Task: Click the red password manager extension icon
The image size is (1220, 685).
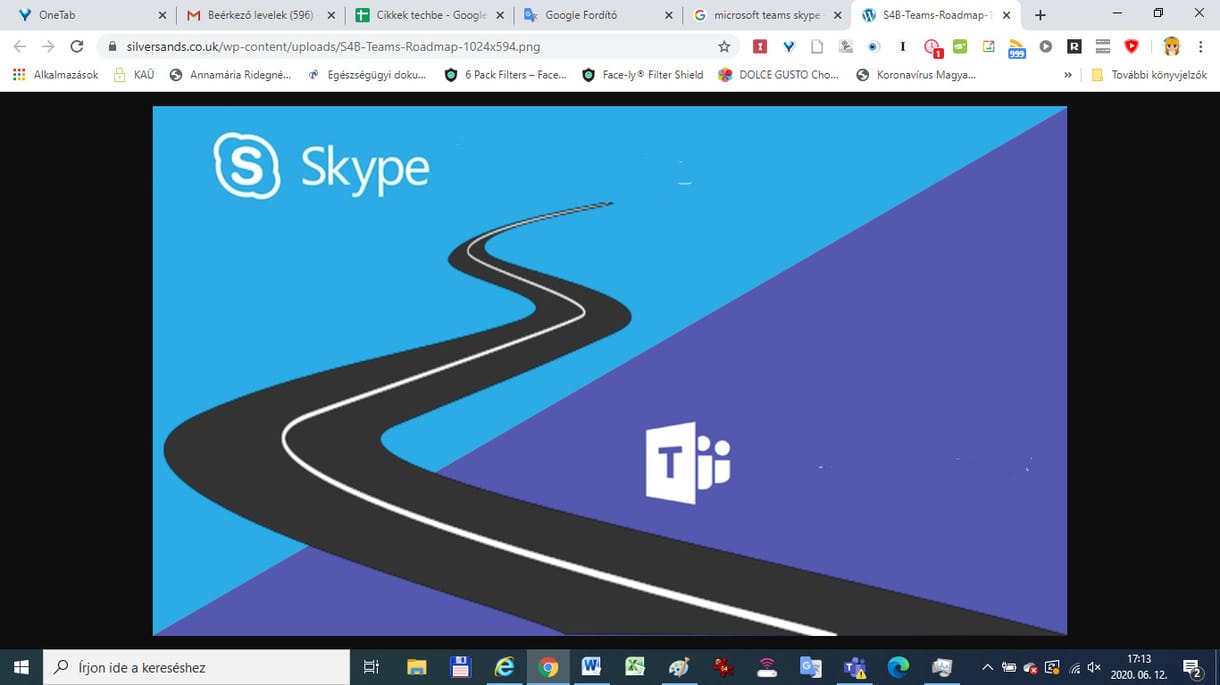Action: point(760,46)
